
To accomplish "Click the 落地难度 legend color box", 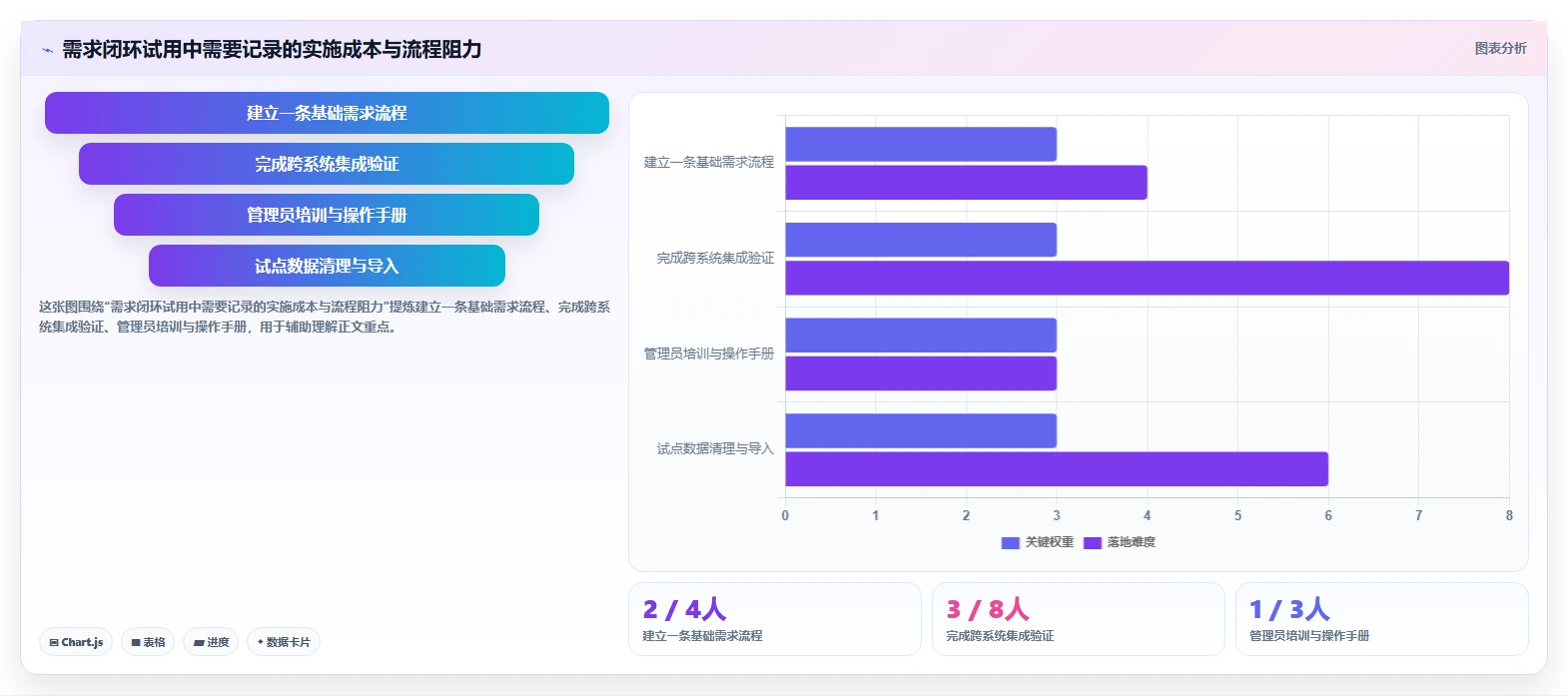I will point(1093,543).
